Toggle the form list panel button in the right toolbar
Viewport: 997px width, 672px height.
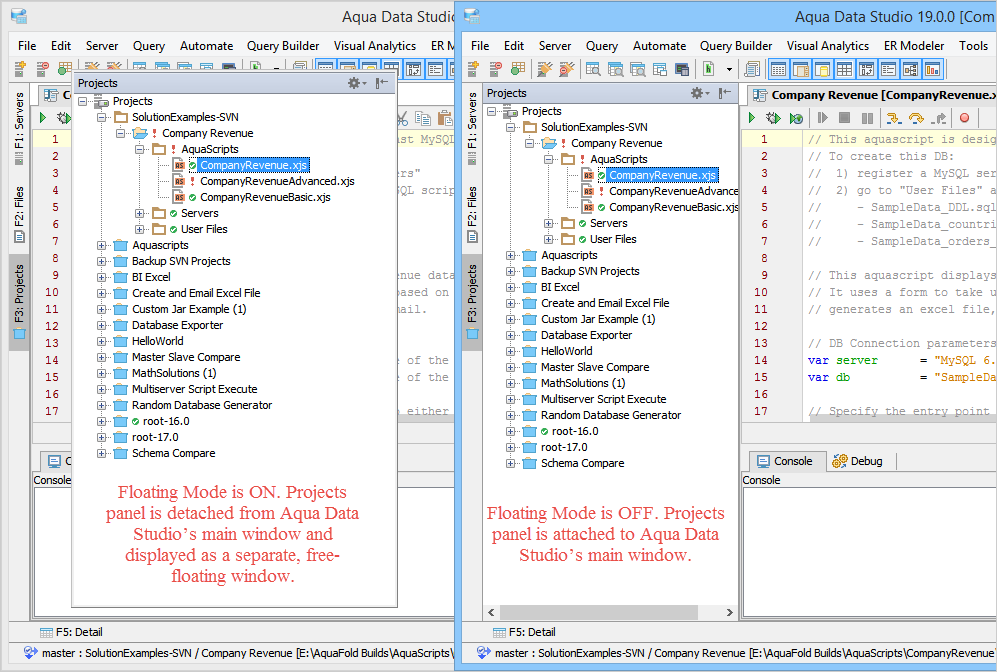tap(889, 69)
